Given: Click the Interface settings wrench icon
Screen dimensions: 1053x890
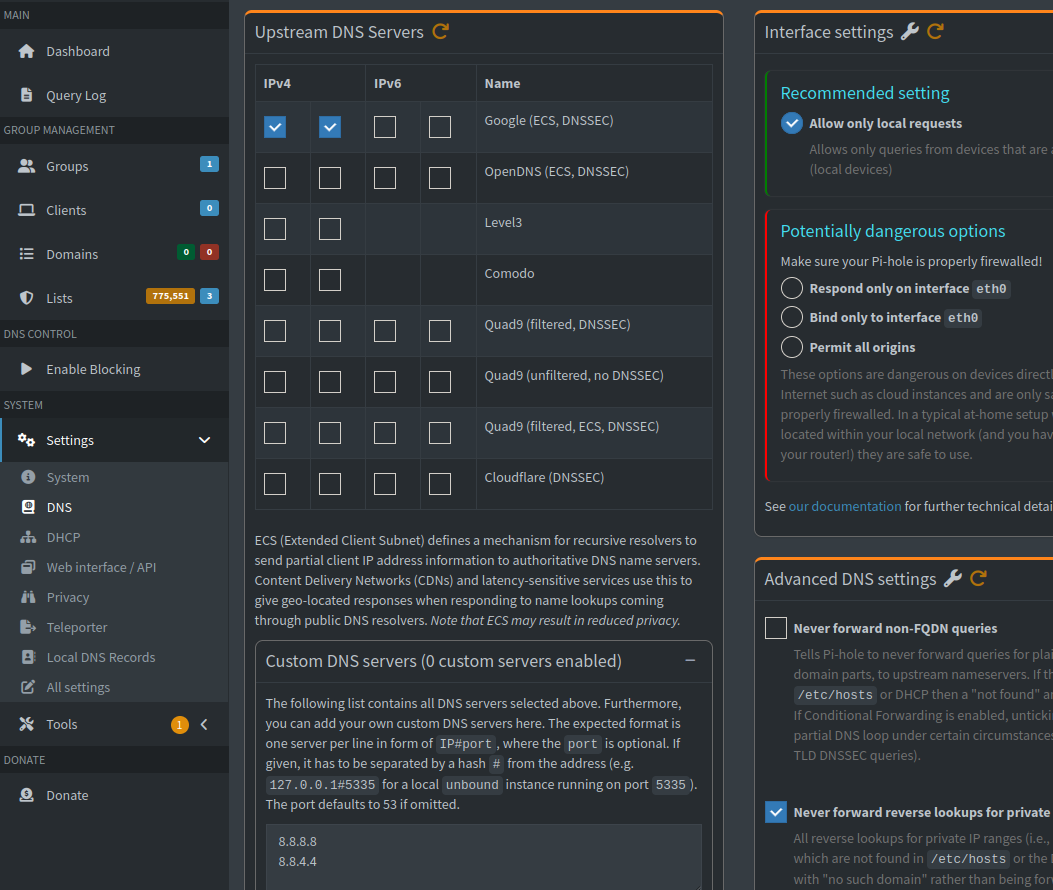Looking at the screenshot, I should click(909, 32).
